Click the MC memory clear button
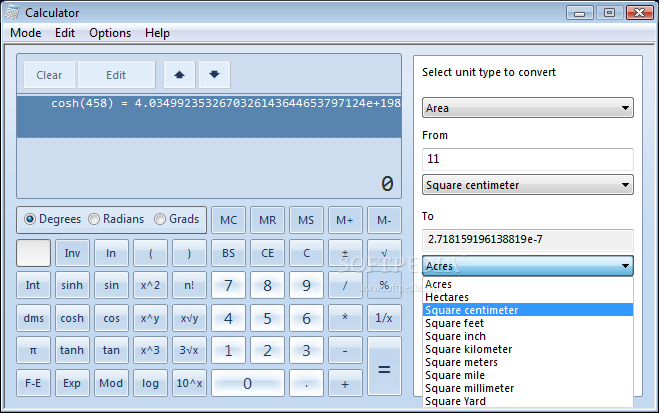 pyautogui.click(x=228, y=220)
